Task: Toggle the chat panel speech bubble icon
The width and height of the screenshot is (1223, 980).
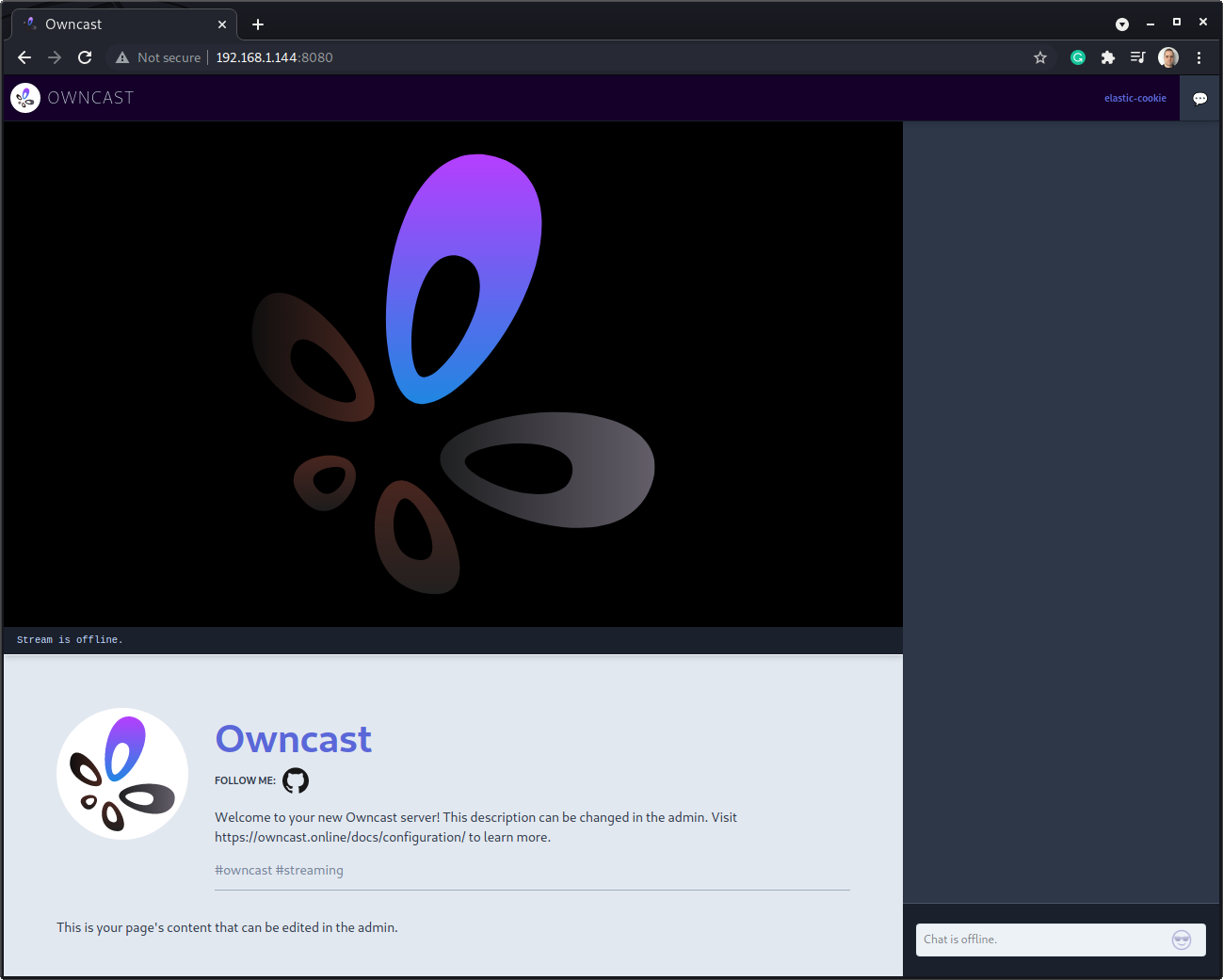Action: click(1199, 98)
